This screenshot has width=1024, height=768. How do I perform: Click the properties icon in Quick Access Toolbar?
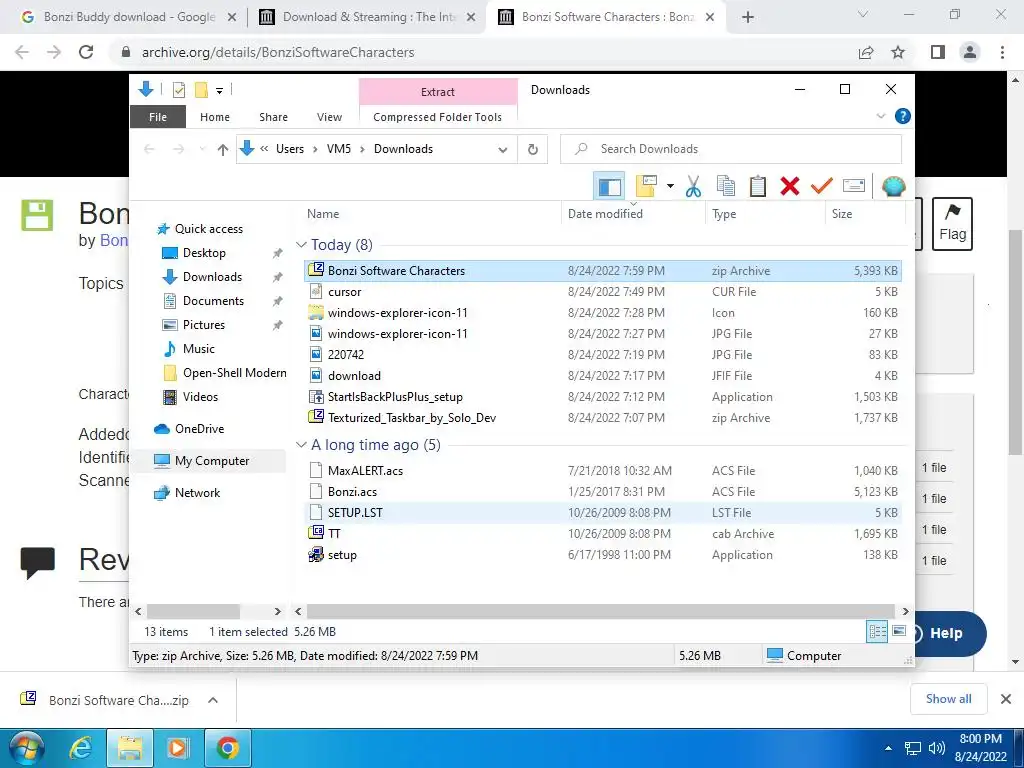(178, 90)
